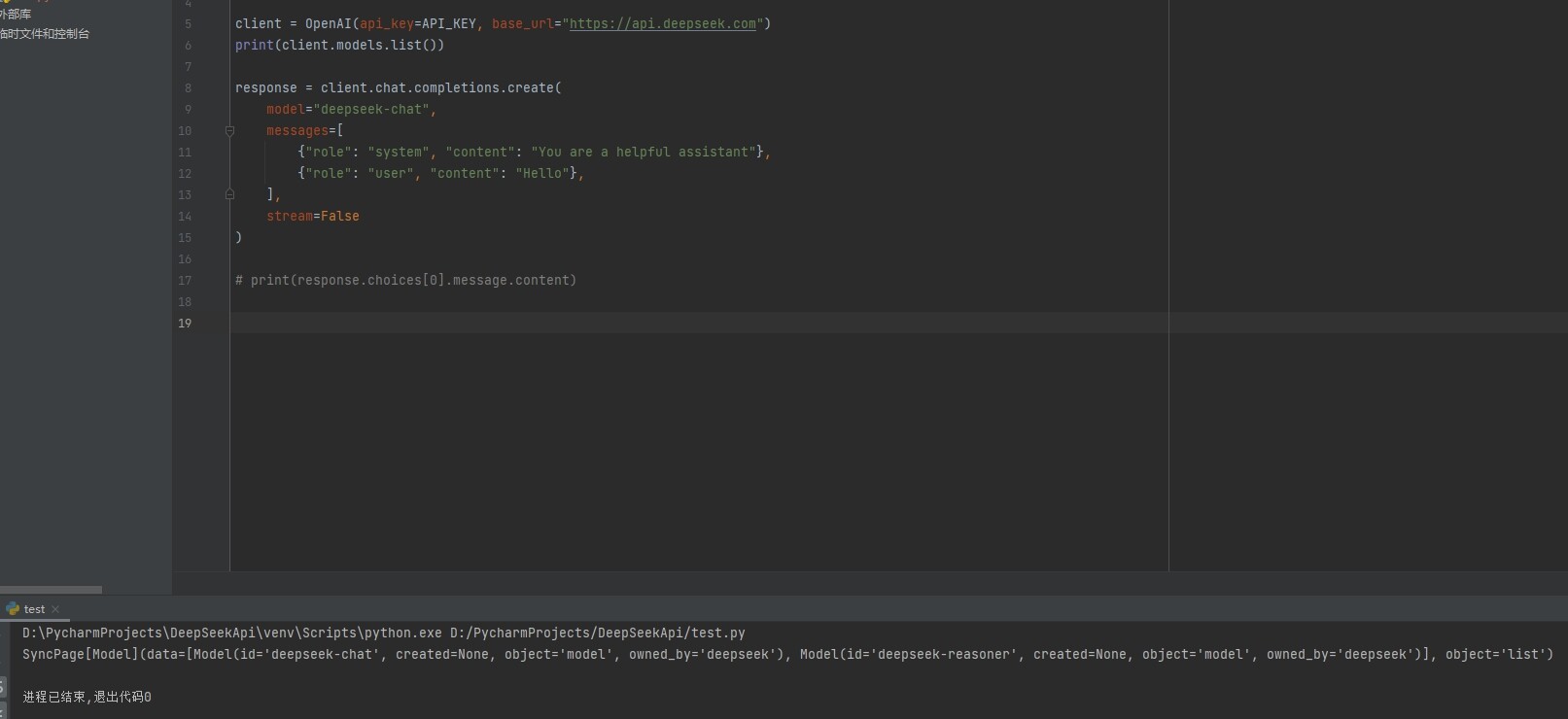Click the fold end marker at line 13
The height and width of the screenshot is (719, 1568).
[229, 194]
